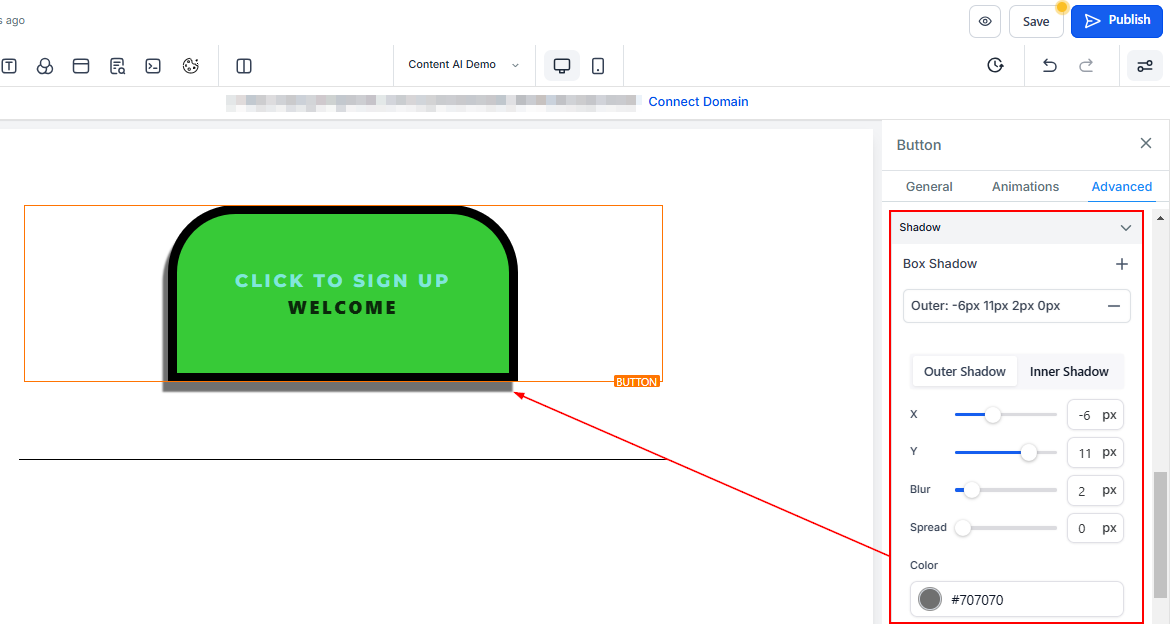The image size is (1170, 624).
Task: Click the split layout columns icon
Action: pyautogui.click(x=244, y=66)
